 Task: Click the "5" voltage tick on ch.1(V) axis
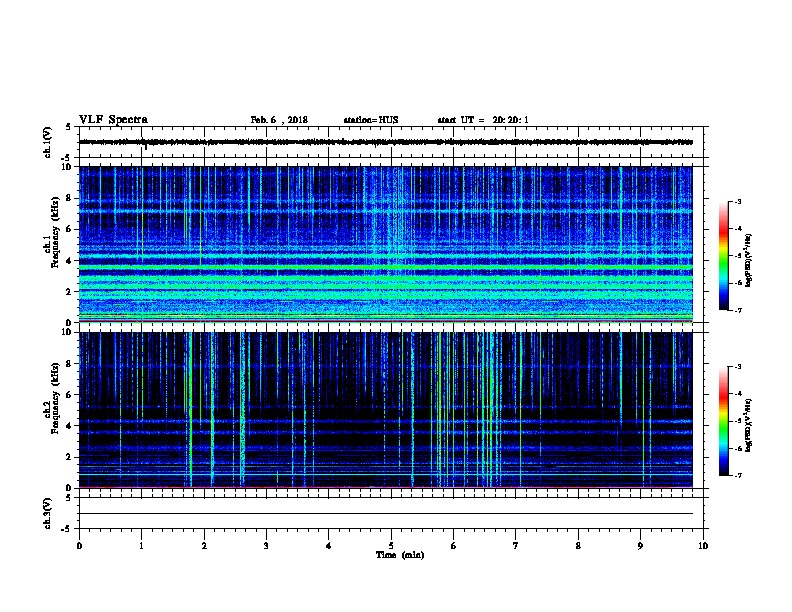click(x=69, y=127)
